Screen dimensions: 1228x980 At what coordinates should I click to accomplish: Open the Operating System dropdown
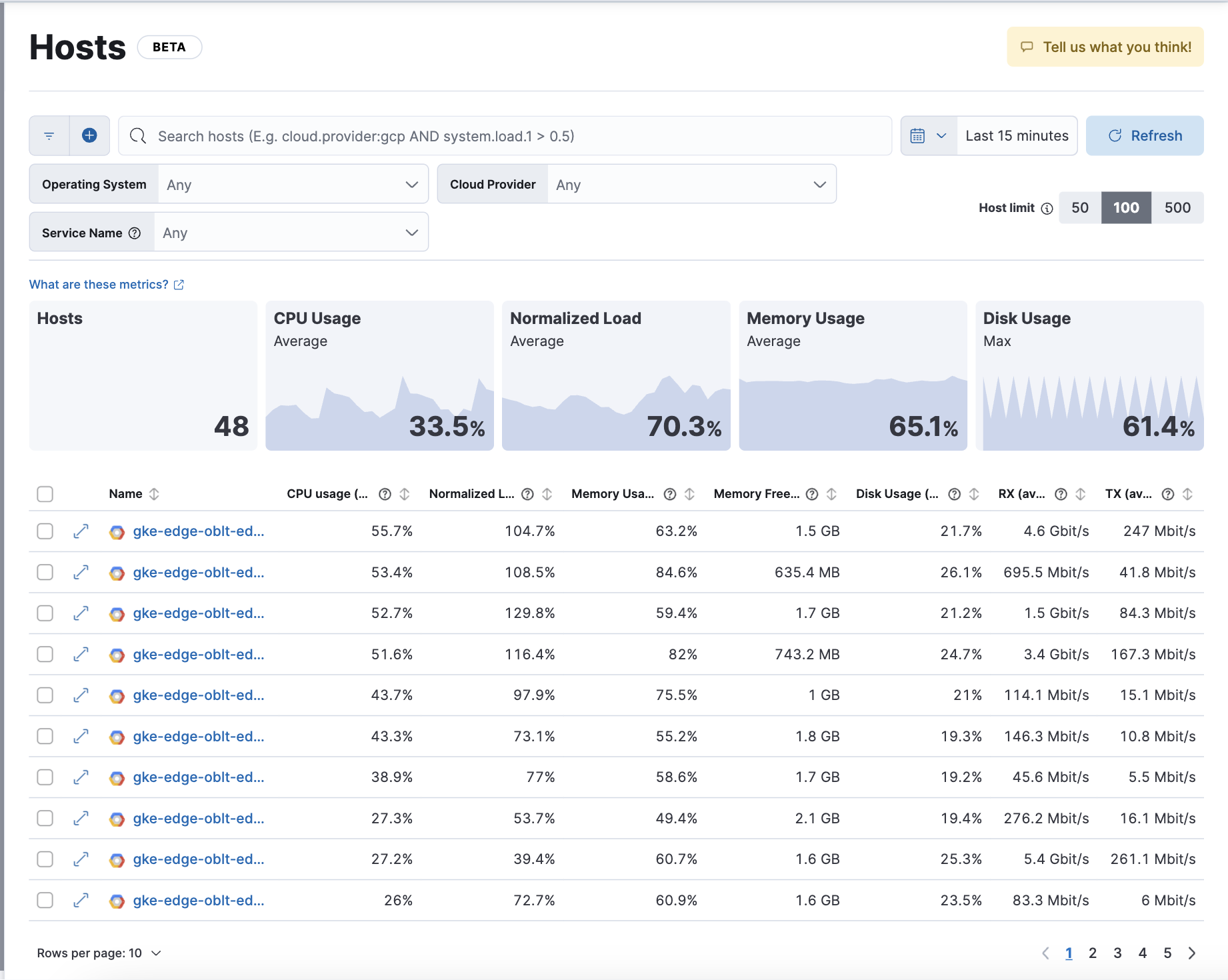tap(293, 185)
